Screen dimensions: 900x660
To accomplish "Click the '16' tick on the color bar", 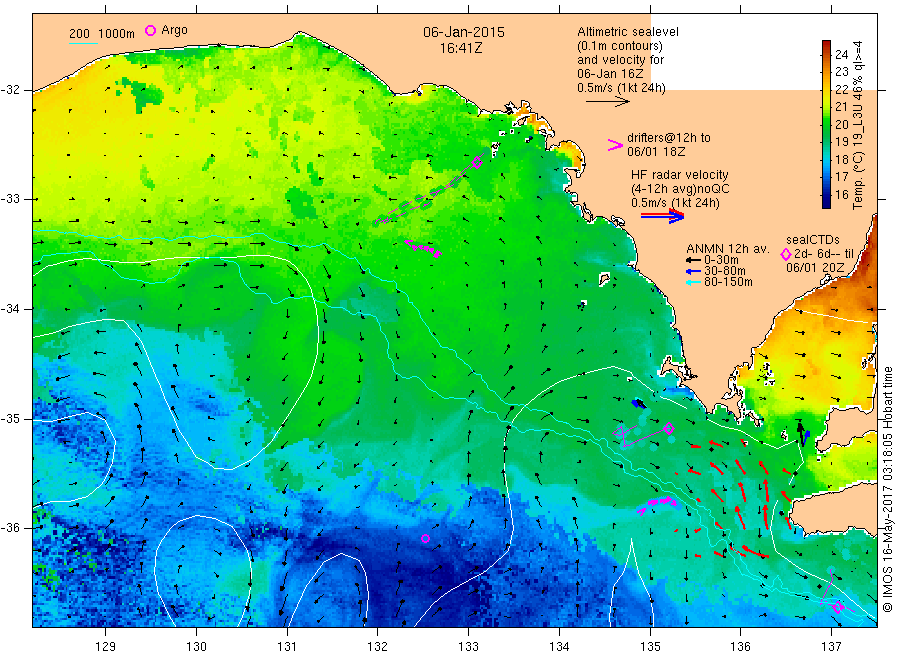I will pos(841,195).
